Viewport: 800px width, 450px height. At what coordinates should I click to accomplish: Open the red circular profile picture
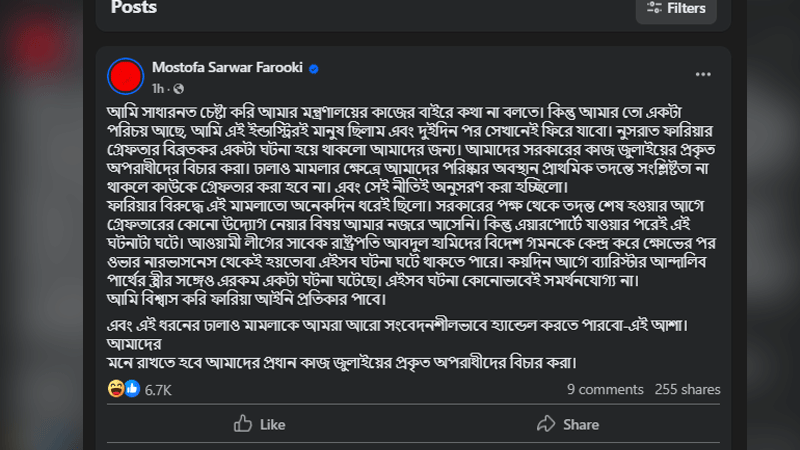[125, 76]
